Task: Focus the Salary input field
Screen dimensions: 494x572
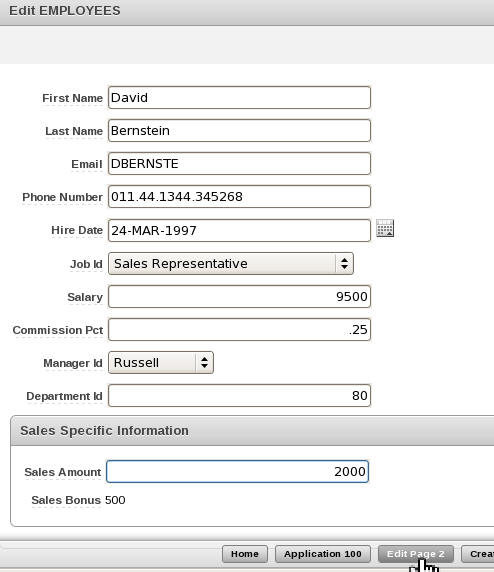Action: (239, 297)
